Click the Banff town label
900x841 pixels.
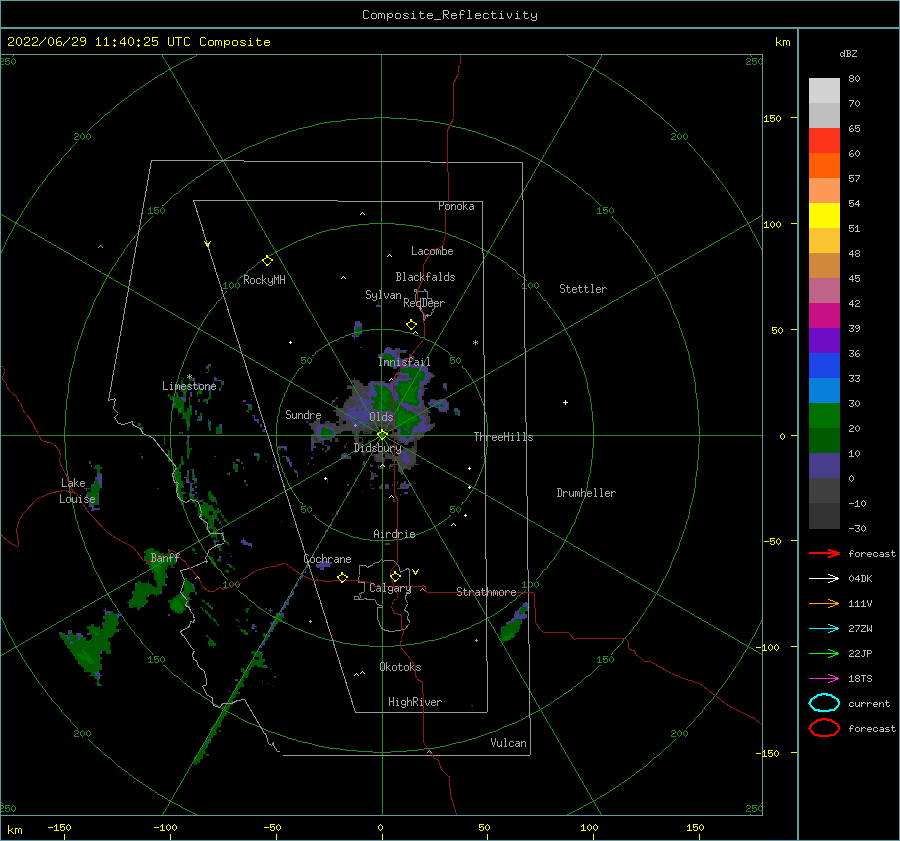click(x=165, y=557)
